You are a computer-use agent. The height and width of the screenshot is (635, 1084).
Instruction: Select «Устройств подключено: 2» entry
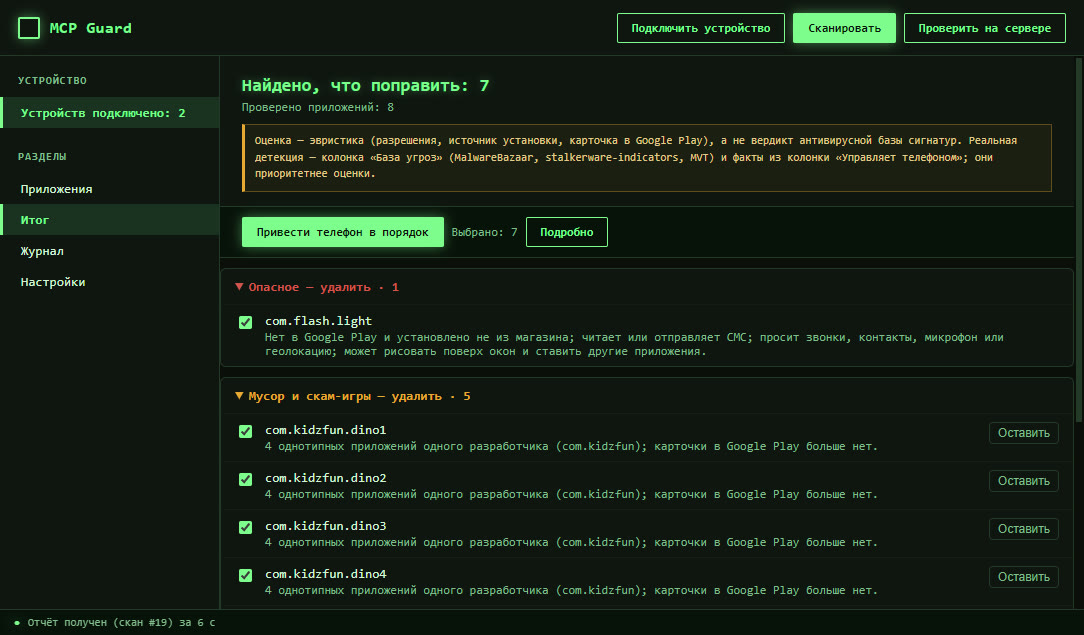[110, 113]
